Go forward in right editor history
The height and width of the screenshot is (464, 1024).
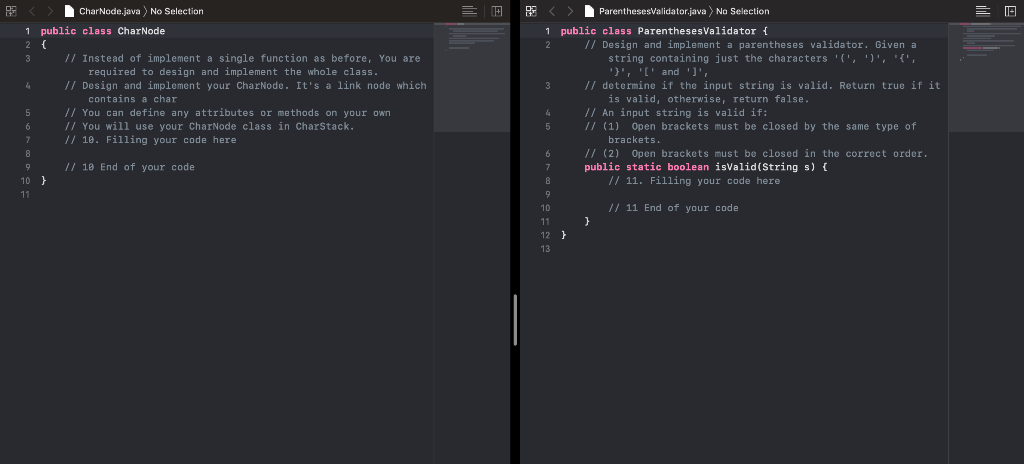pos(570,11)
